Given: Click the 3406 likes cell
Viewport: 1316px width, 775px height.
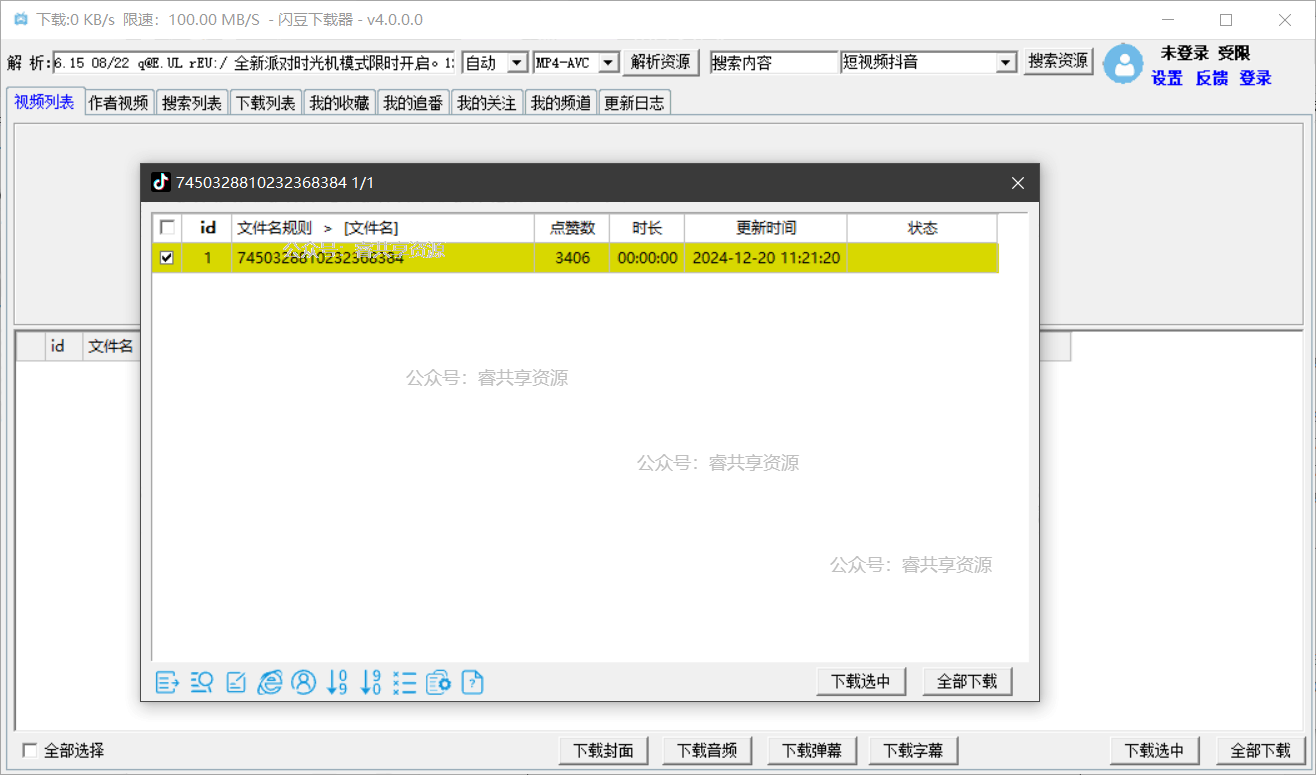Looking at the screenshot, I should tap(572, 258).
